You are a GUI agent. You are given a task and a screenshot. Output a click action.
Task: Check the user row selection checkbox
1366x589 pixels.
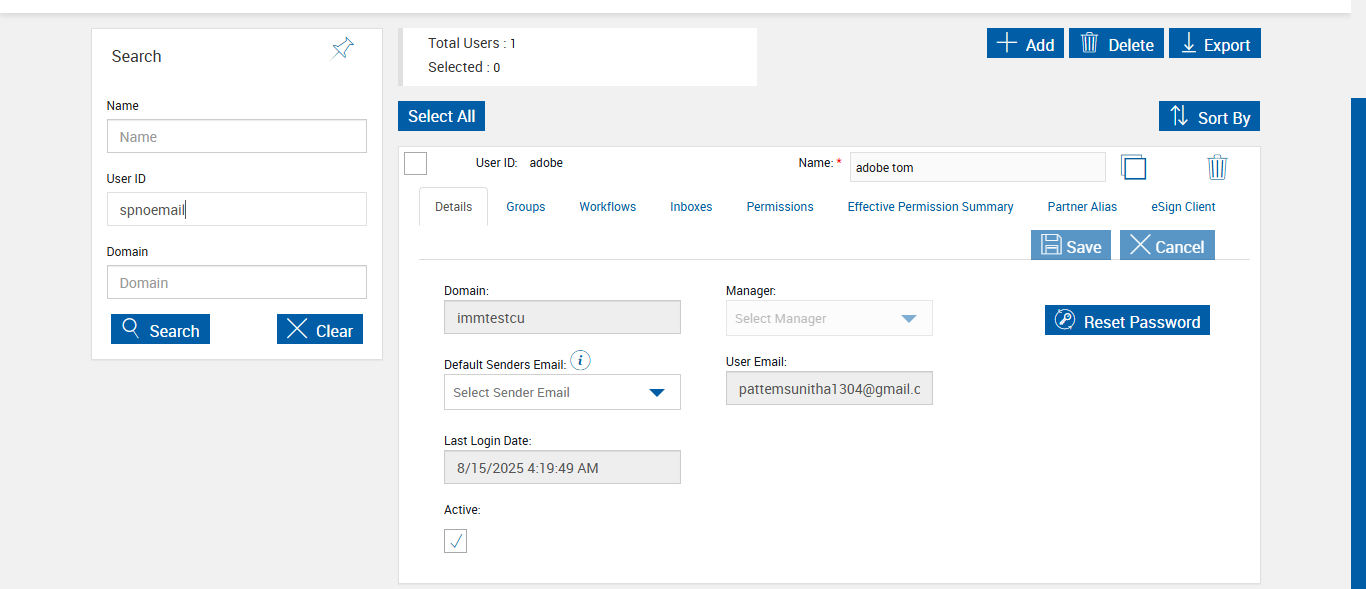click(415, 163)
